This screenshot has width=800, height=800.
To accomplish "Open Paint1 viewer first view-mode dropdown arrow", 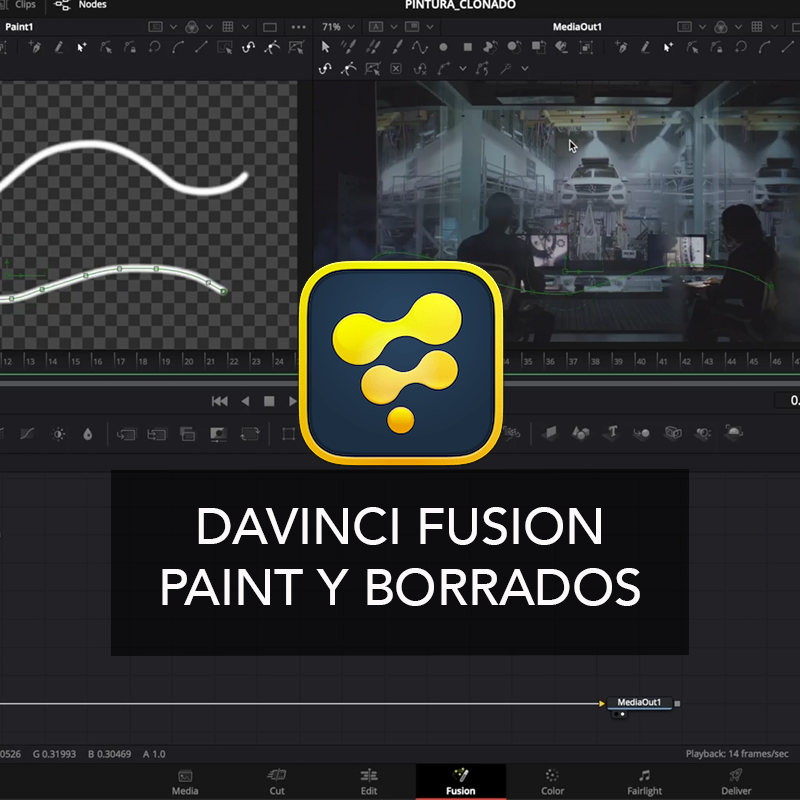I will (173, 27).
